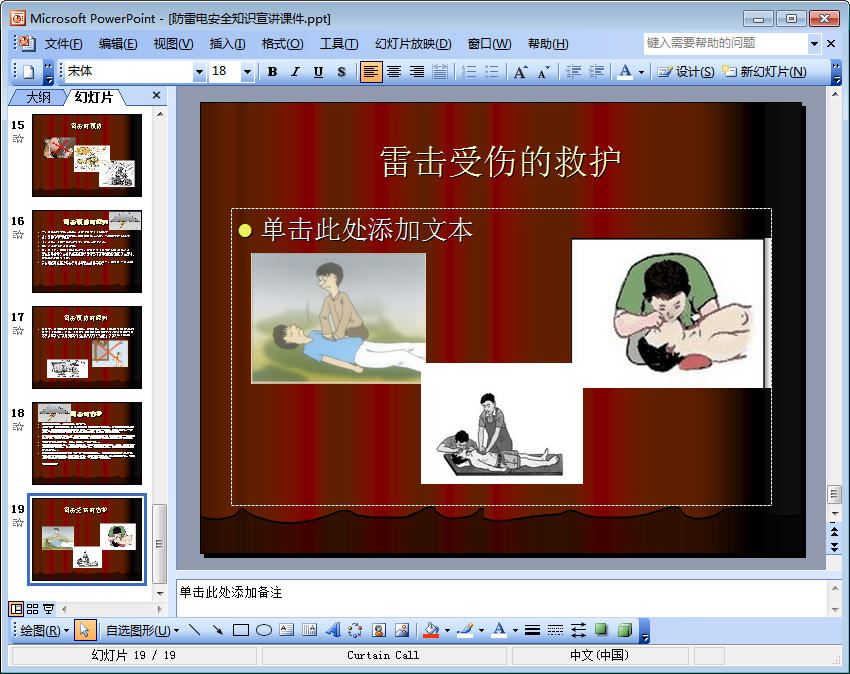Increase indent level

coord(596,72)
